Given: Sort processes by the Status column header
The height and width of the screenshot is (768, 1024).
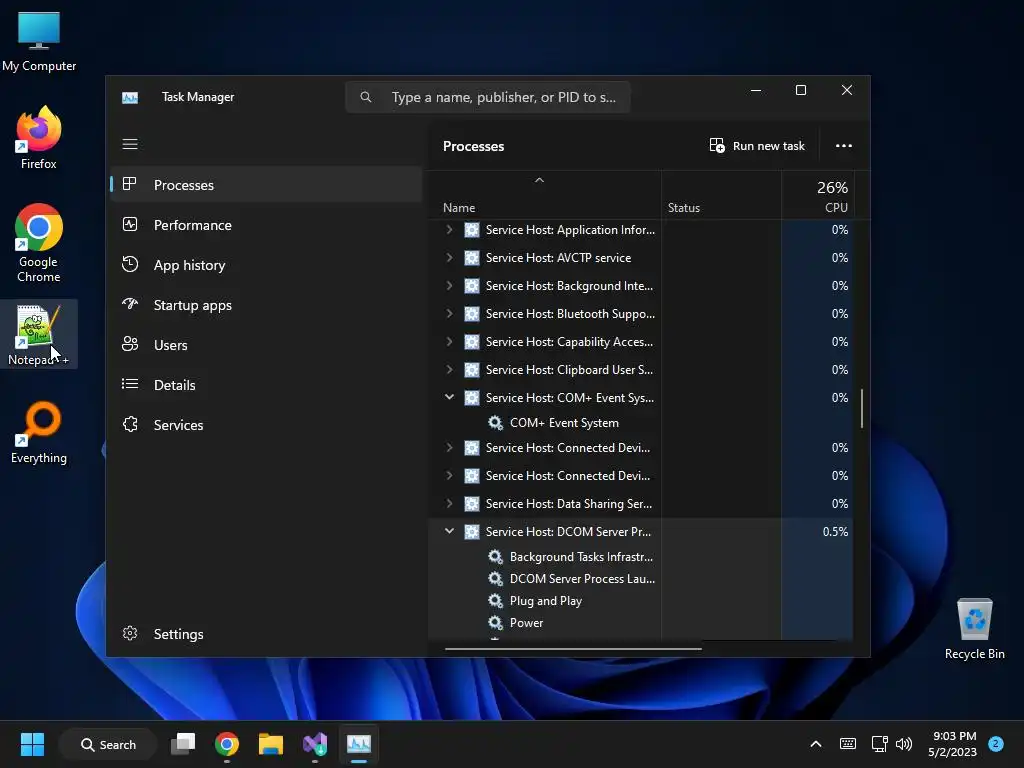Looking at the screenshot, I should (721, 195).
